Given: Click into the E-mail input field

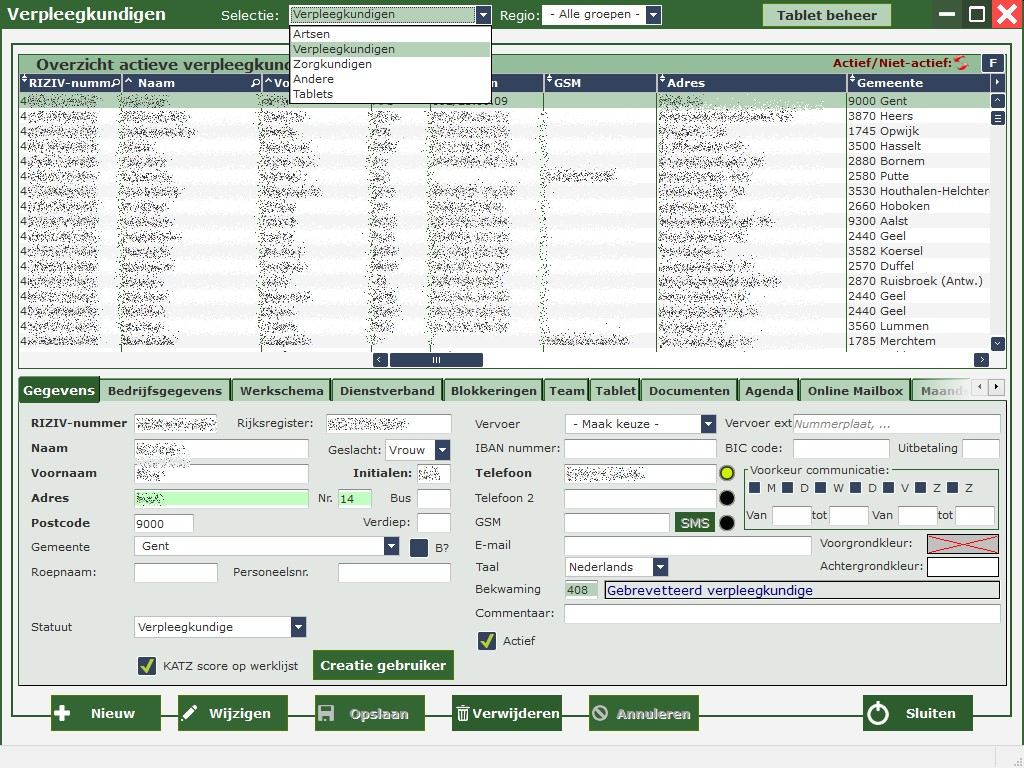Looking at the screenshot, I should [x=687, y=546].
